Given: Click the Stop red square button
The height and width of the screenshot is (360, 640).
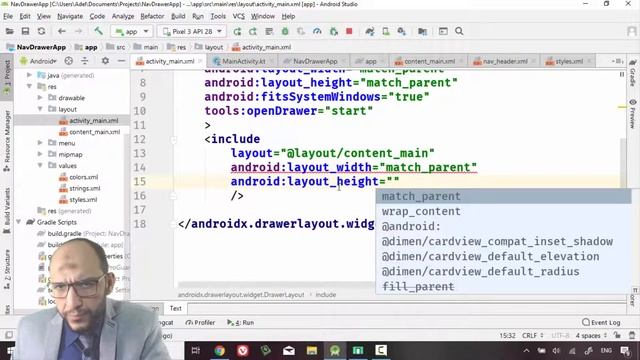Looking at the screenshot, I should click(x=349, y=31).
